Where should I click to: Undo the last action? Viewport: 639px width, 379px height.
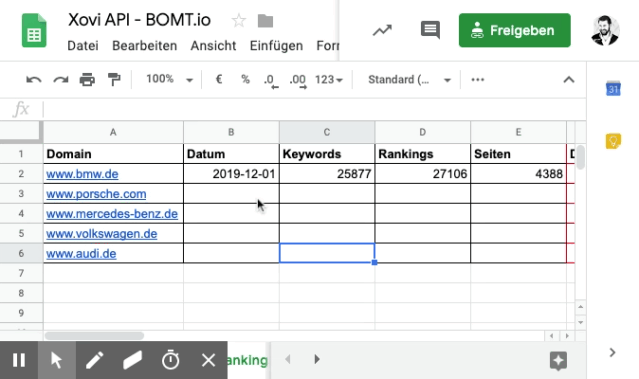click(x=33, y=79)
